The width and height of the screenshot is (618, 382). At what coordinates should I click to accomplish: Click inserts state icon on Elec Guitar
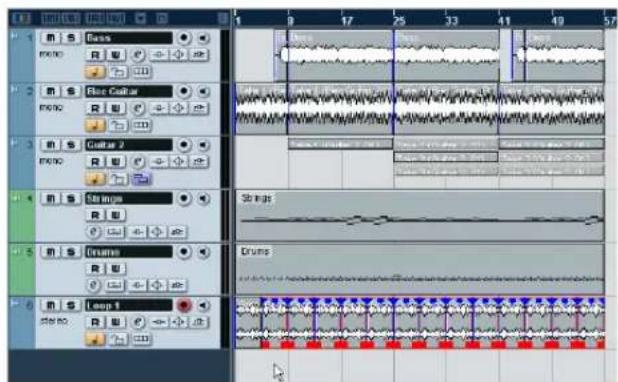pos(158,108)
